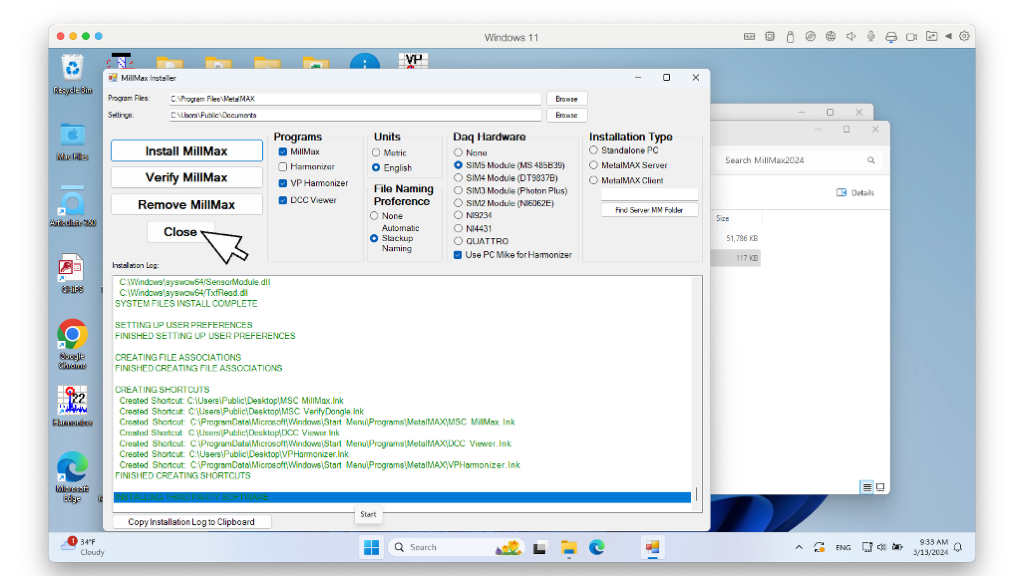Select the MillMax Installer taskbar icon

click(x=652, y=547)
